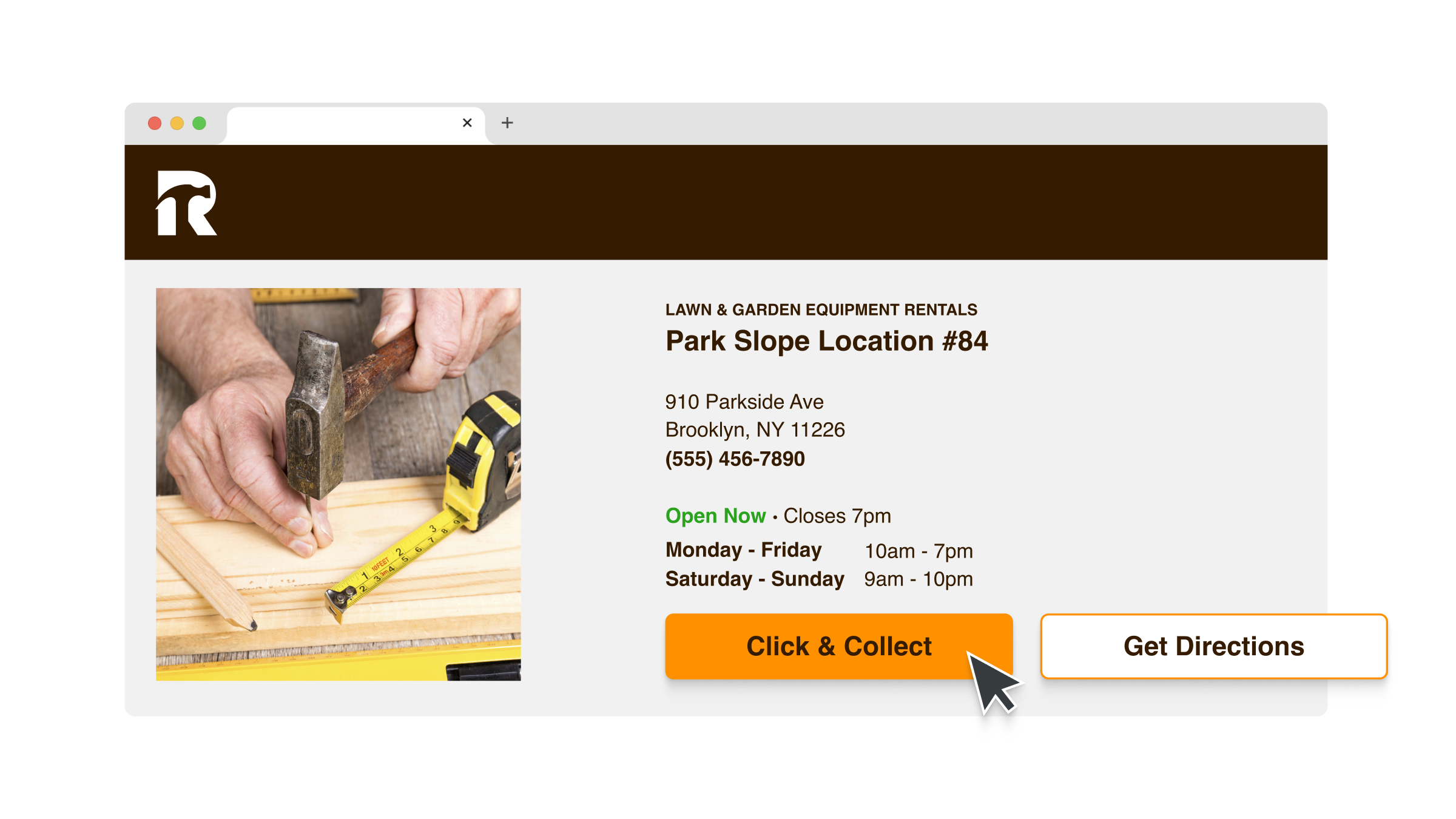The width and height of the screenshot is (1456, 819).
Task: Click the Park Slope Location #84 heading
Action: (x=827, y=341)
